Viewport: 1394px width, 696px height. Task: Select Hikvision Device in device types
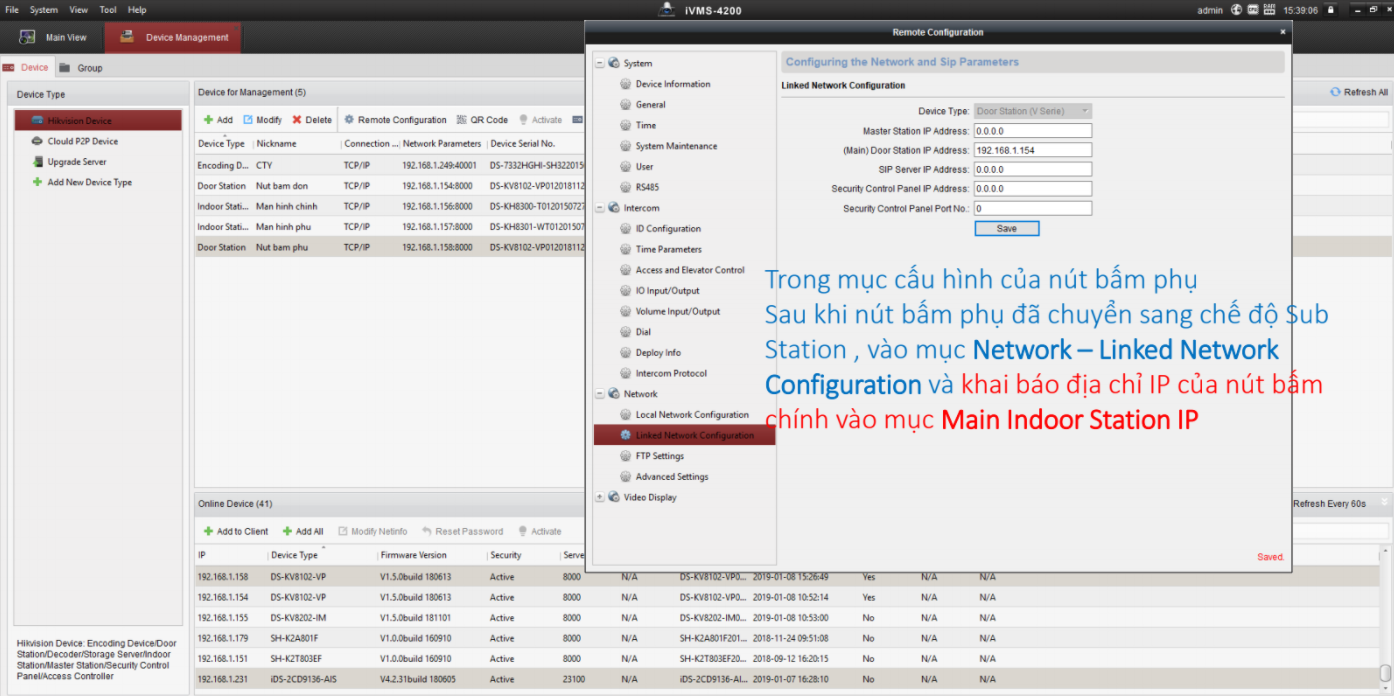tap(98, 121)
